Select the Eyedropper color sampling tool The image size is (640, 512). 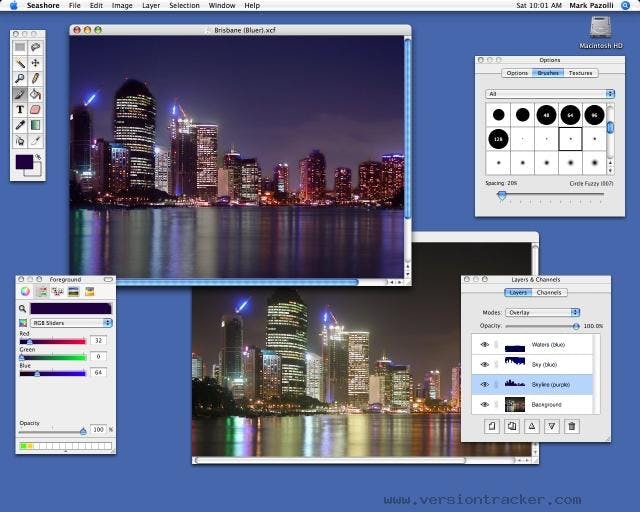click(20, 125)
